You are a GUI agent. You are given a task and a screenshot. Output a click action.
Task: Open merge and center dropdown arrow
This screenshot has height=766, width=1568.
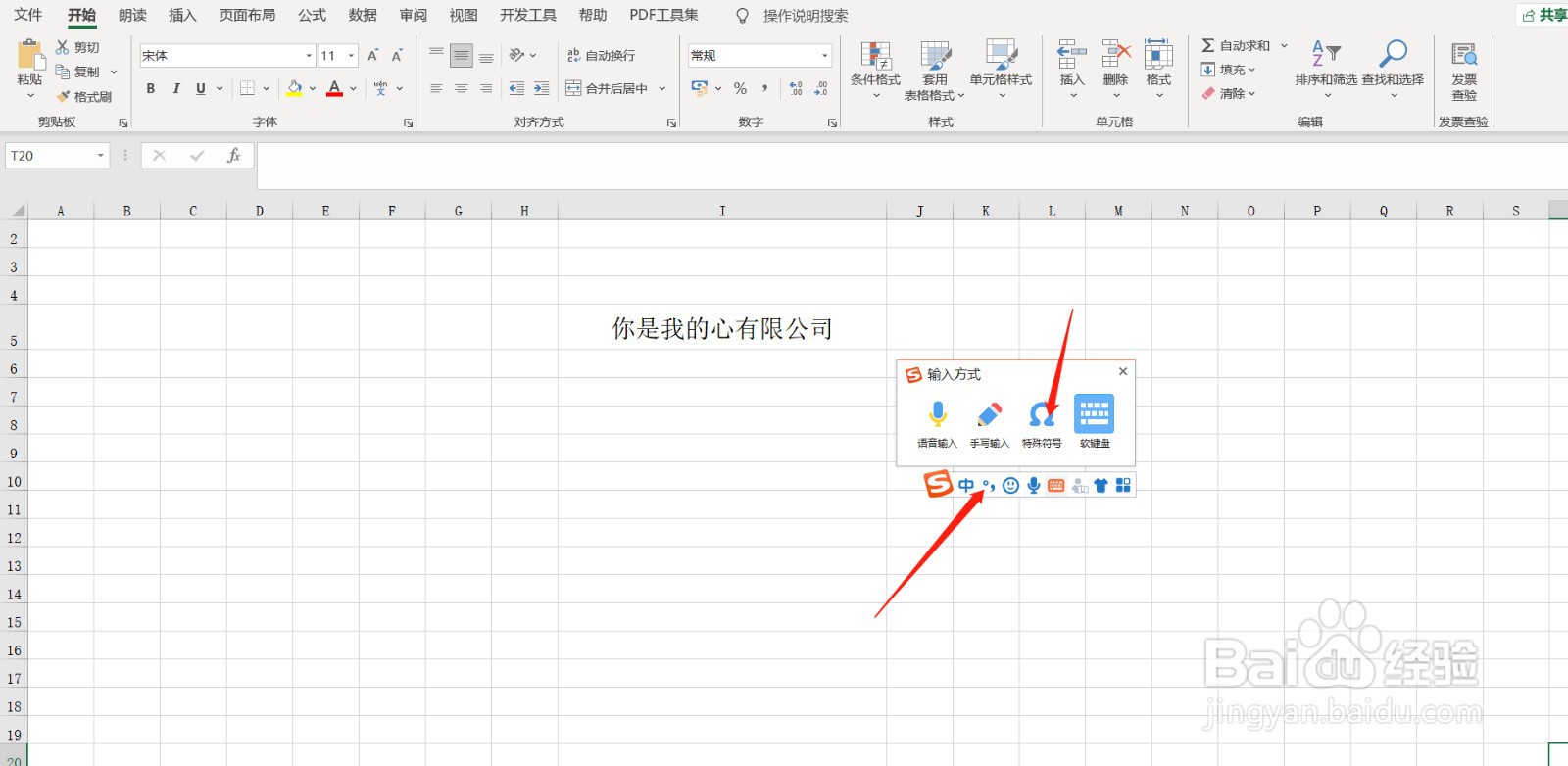point(662,88)
